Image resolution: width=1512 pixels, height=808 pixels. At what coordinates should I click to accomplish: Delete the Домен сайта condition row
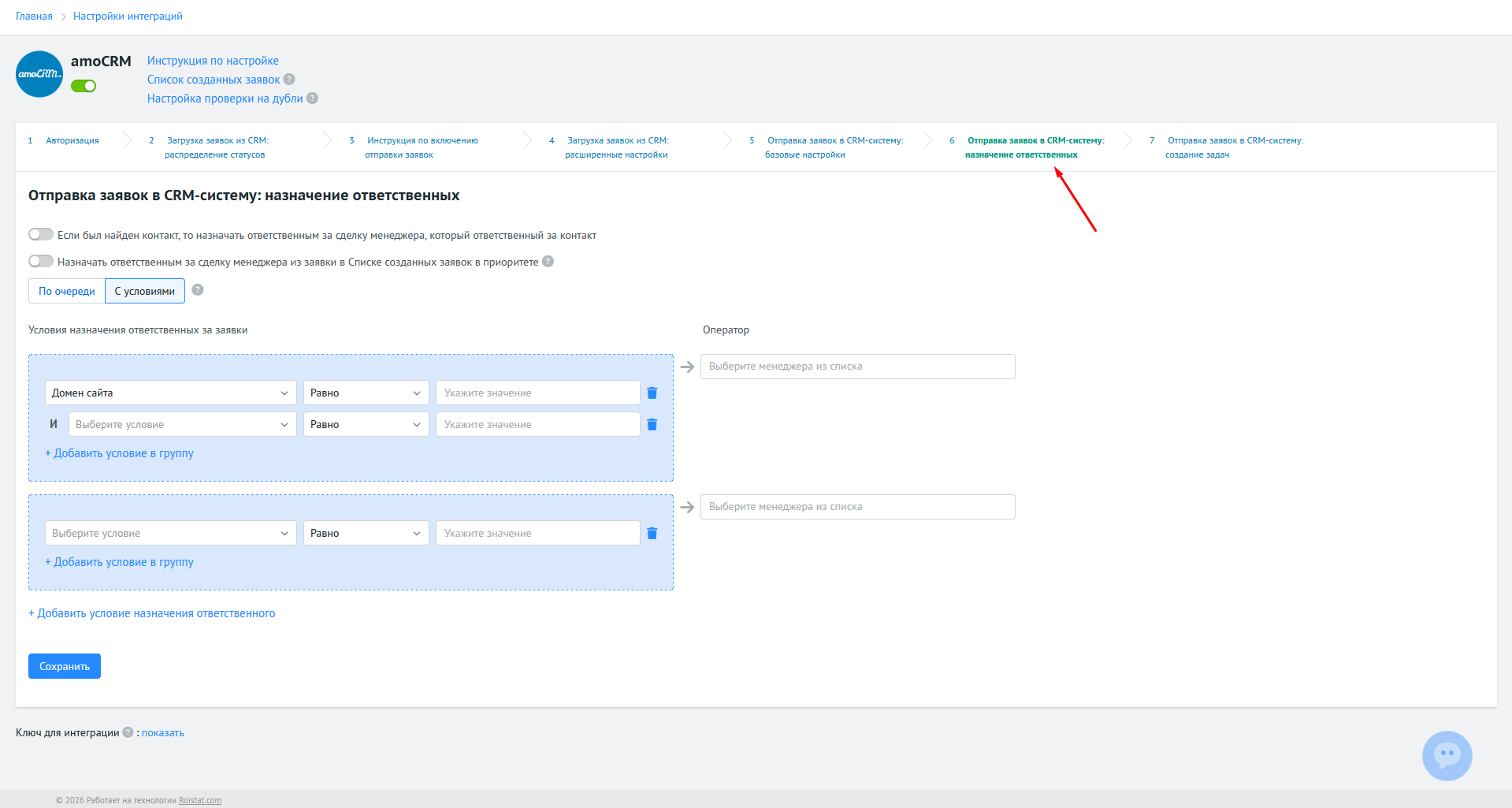[652, 393]
